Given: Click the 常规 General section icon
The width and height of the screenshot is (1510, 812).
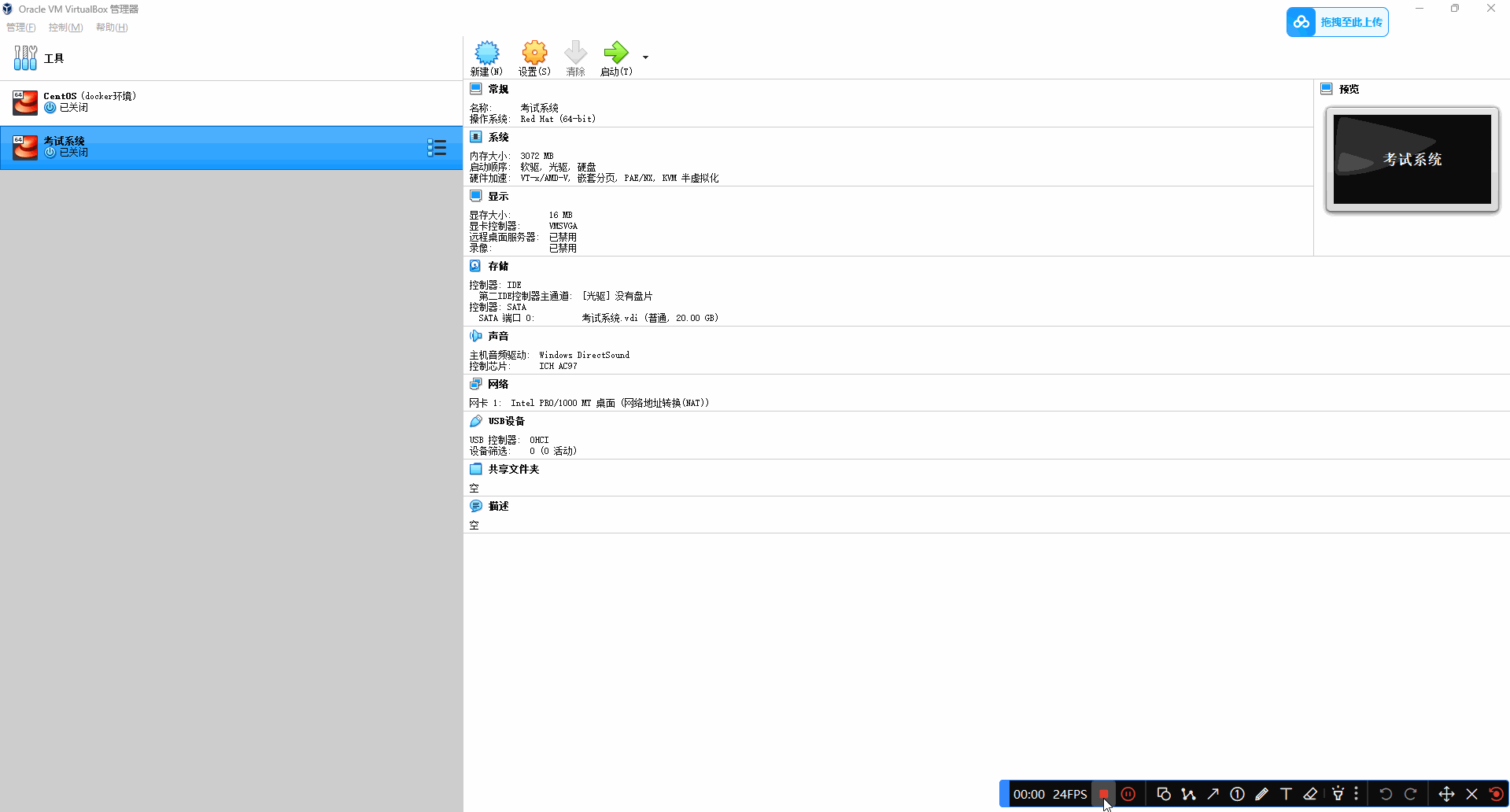Looking at the screenshot, I should tap(476, 89).
